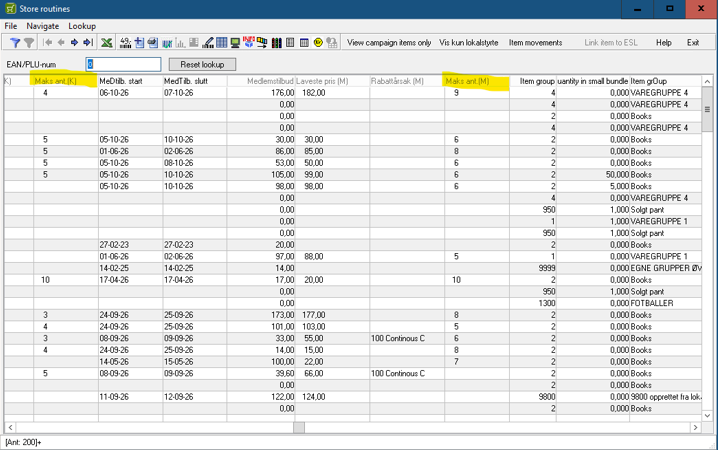718x450 pixels.
Task: Jump to last record arrow icon
Action: tap(88, 43)
